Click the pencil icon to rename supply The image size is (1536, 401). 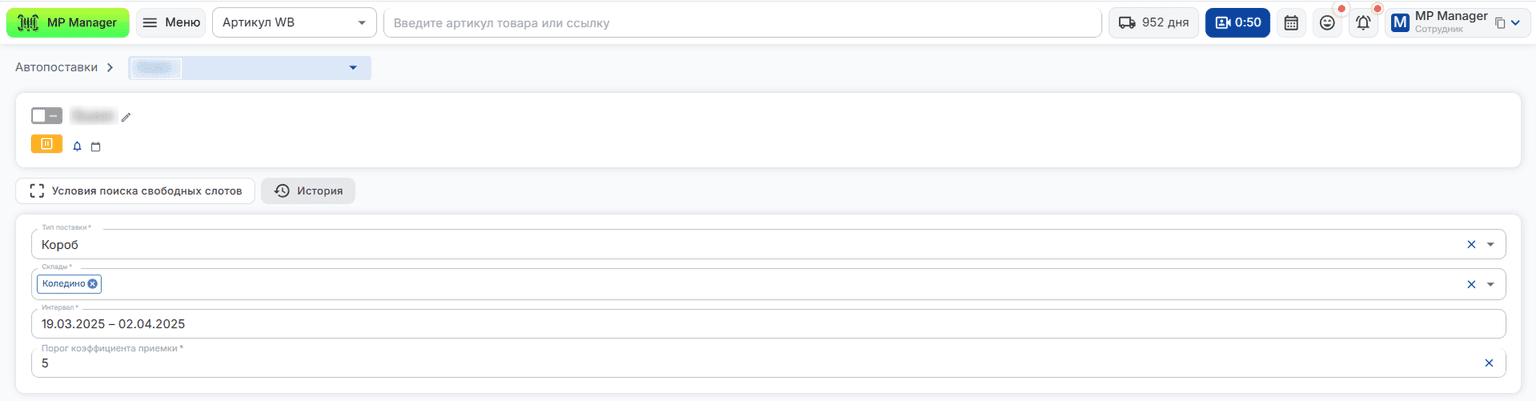pos(126,117)
